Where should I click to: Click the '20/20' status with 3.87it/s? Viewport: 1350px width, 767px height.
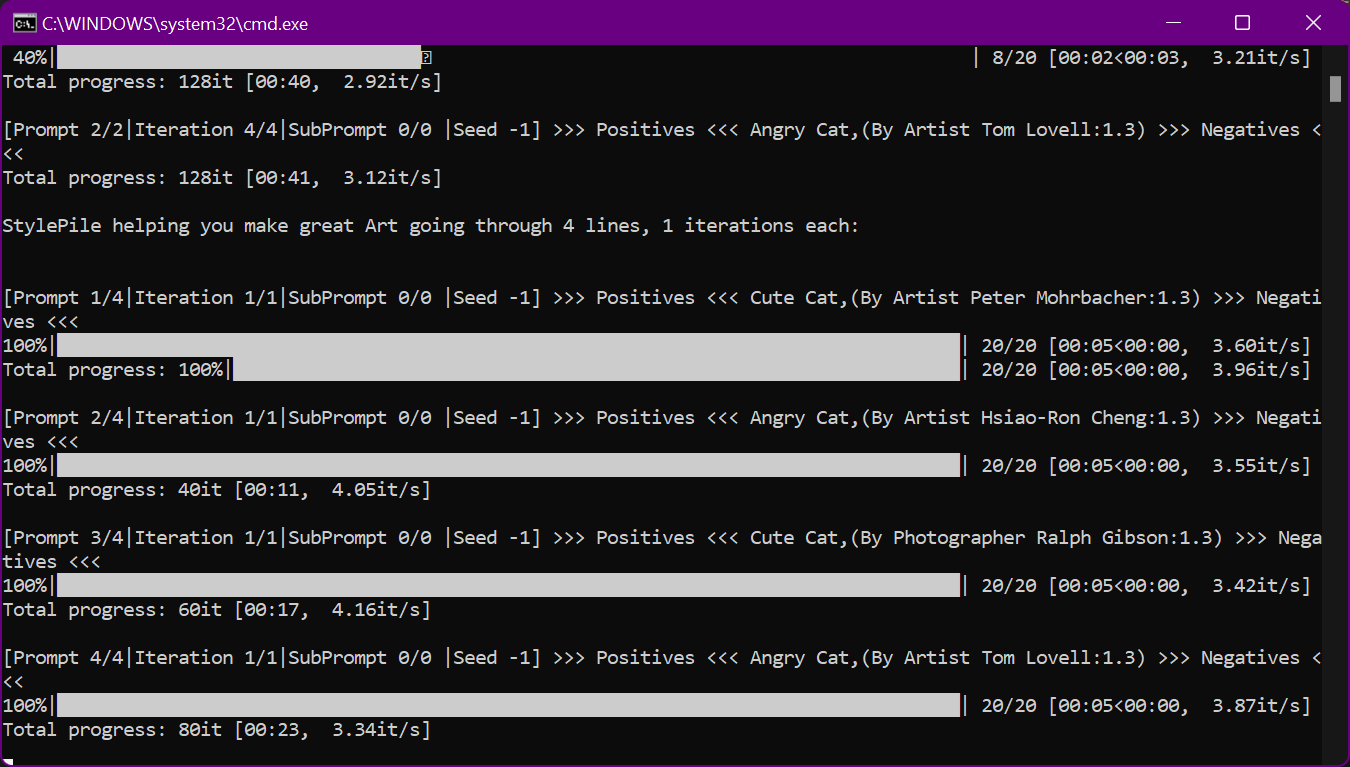[1145, 705]
